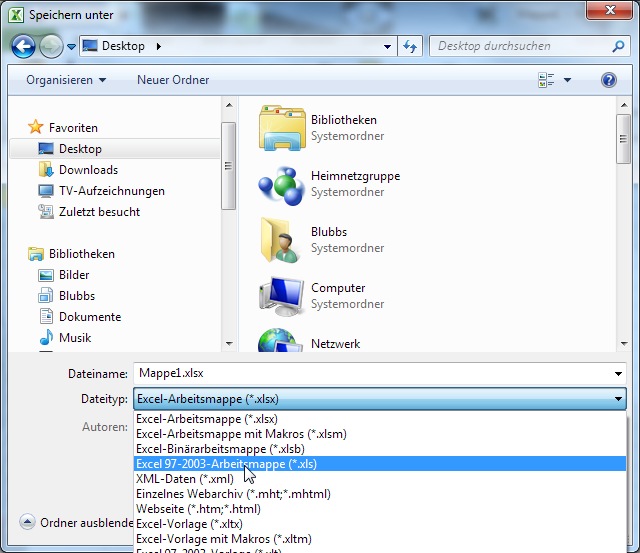
Task: Select Blubbs library in navigation pane
Action: pos(77,296)
